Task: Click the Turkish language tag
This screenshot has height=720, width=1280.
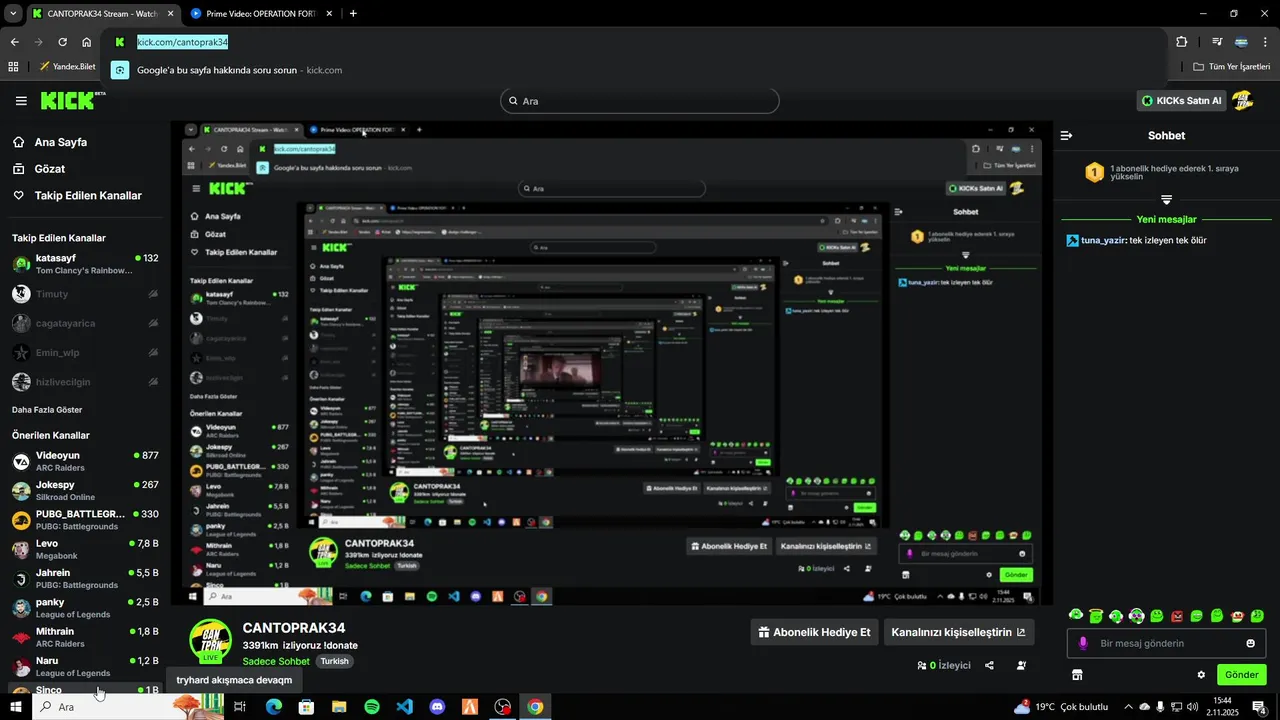Action: (x=334, y=661)
